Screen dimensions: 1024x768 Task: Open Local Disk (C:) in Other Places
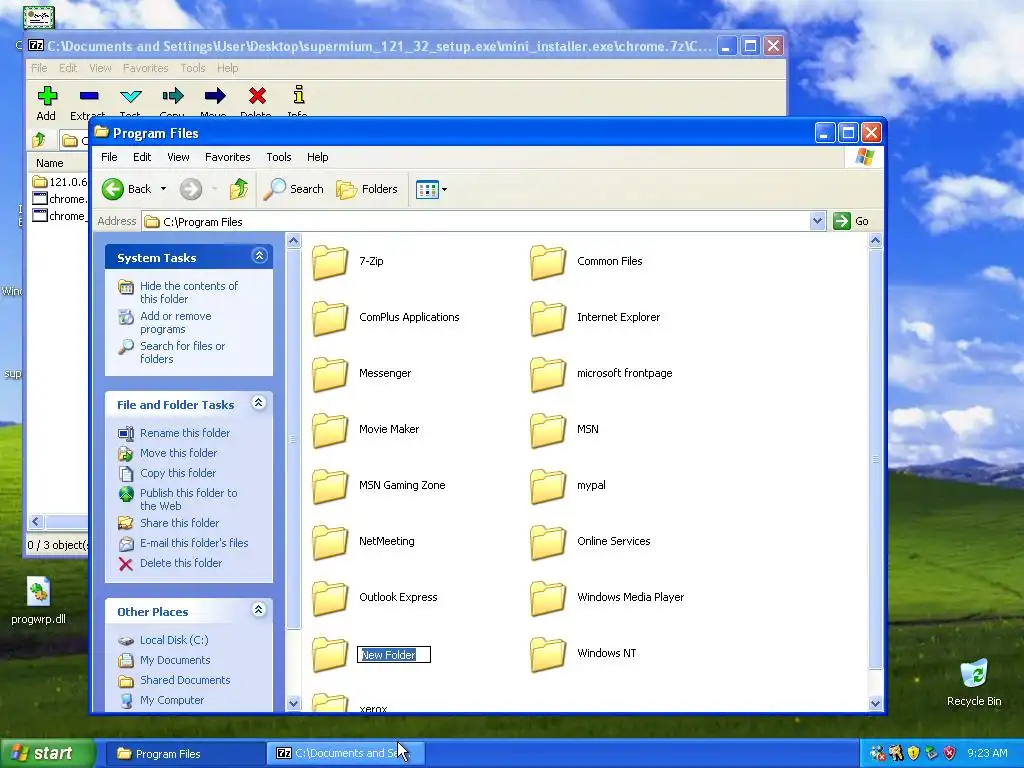[174, 640]
